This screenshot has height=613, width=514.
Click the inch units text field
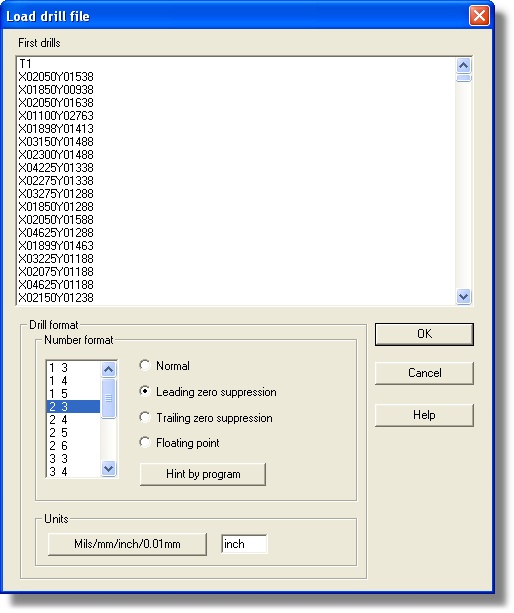244,544
